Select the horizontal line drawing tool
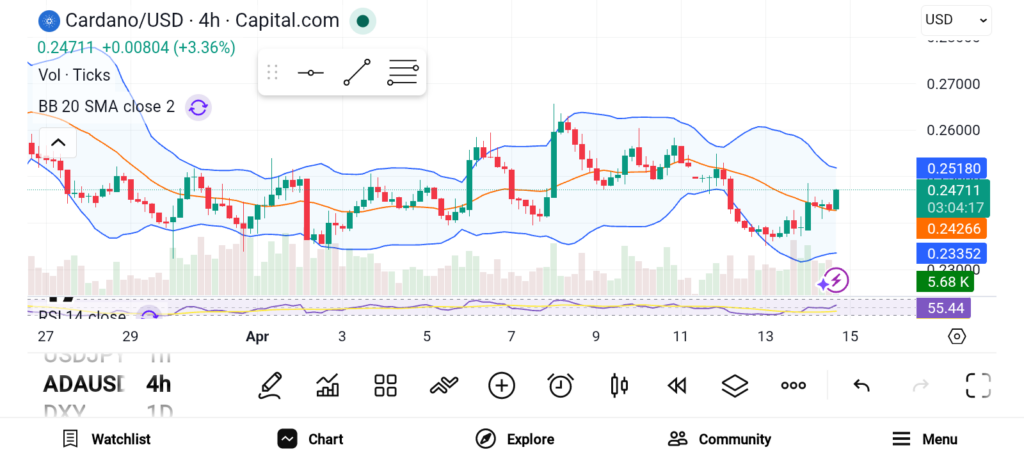 coord(311,73)
